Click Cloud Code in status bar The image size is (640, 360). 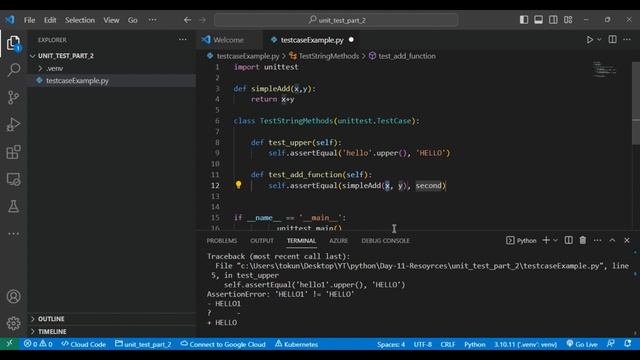coord(83,344)
